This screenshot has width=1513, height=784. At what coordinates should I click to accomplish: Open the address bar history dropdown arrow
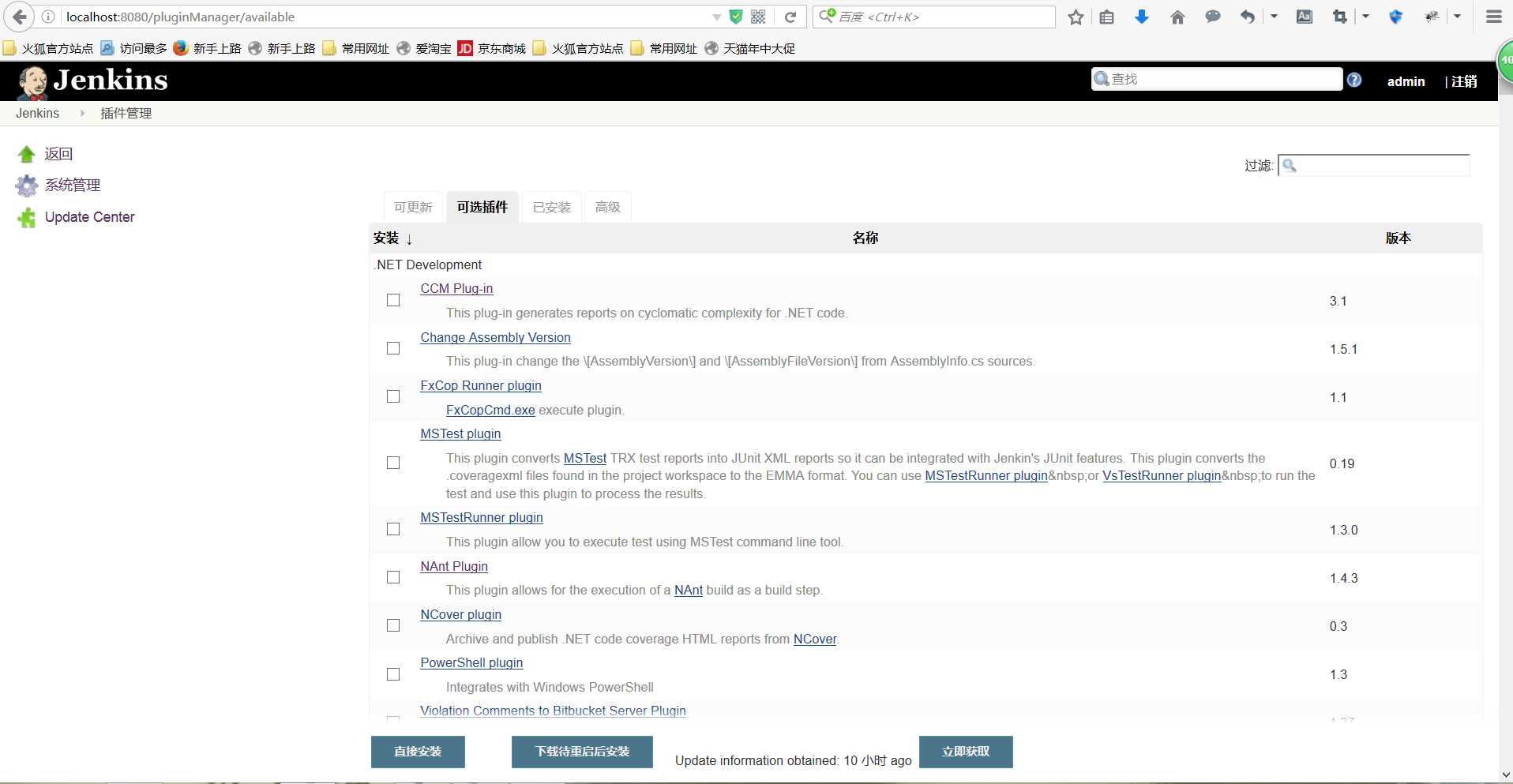[x=716, y=17]
